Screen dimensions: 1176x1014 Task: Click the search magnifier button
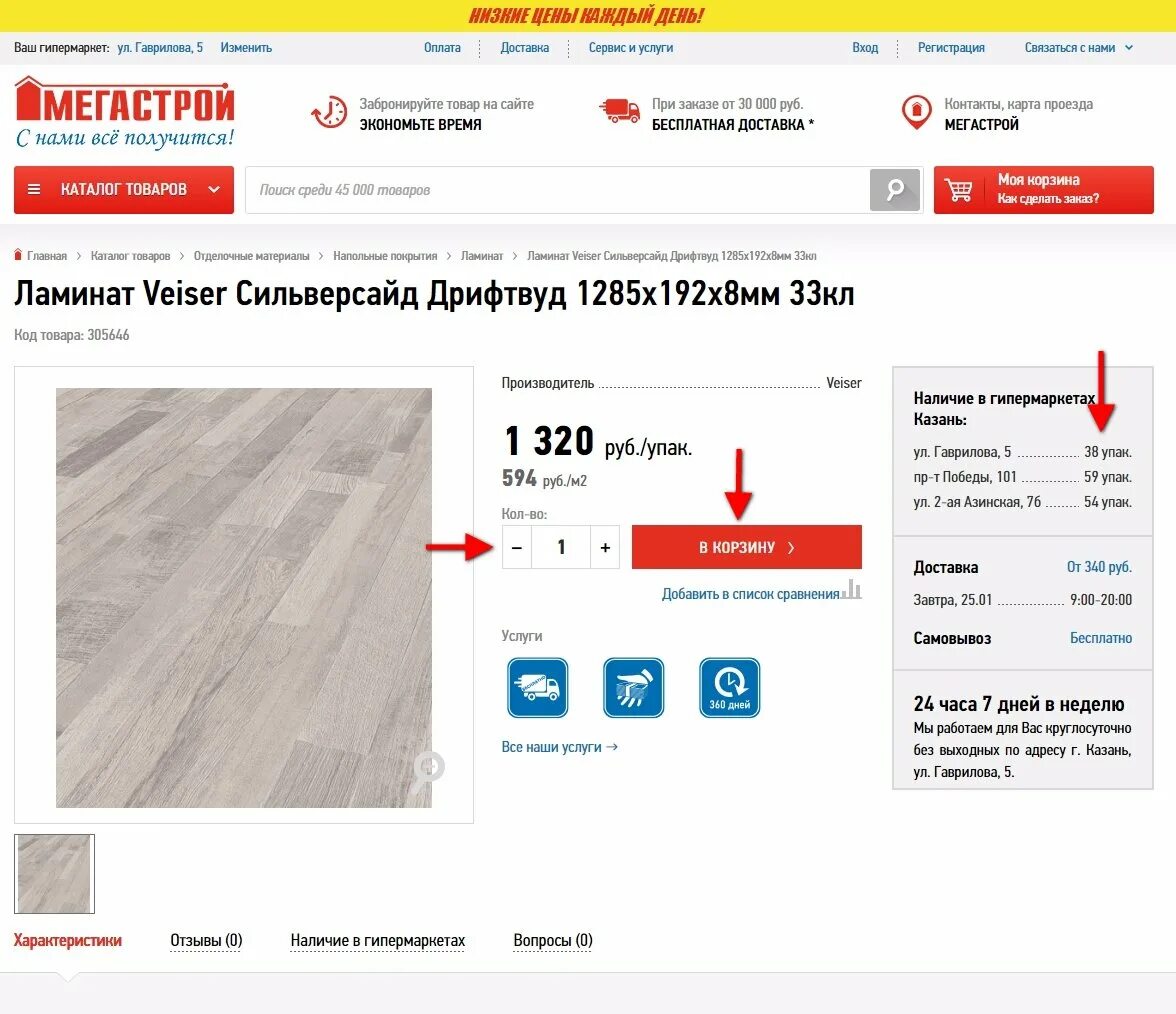pos(895,190)
